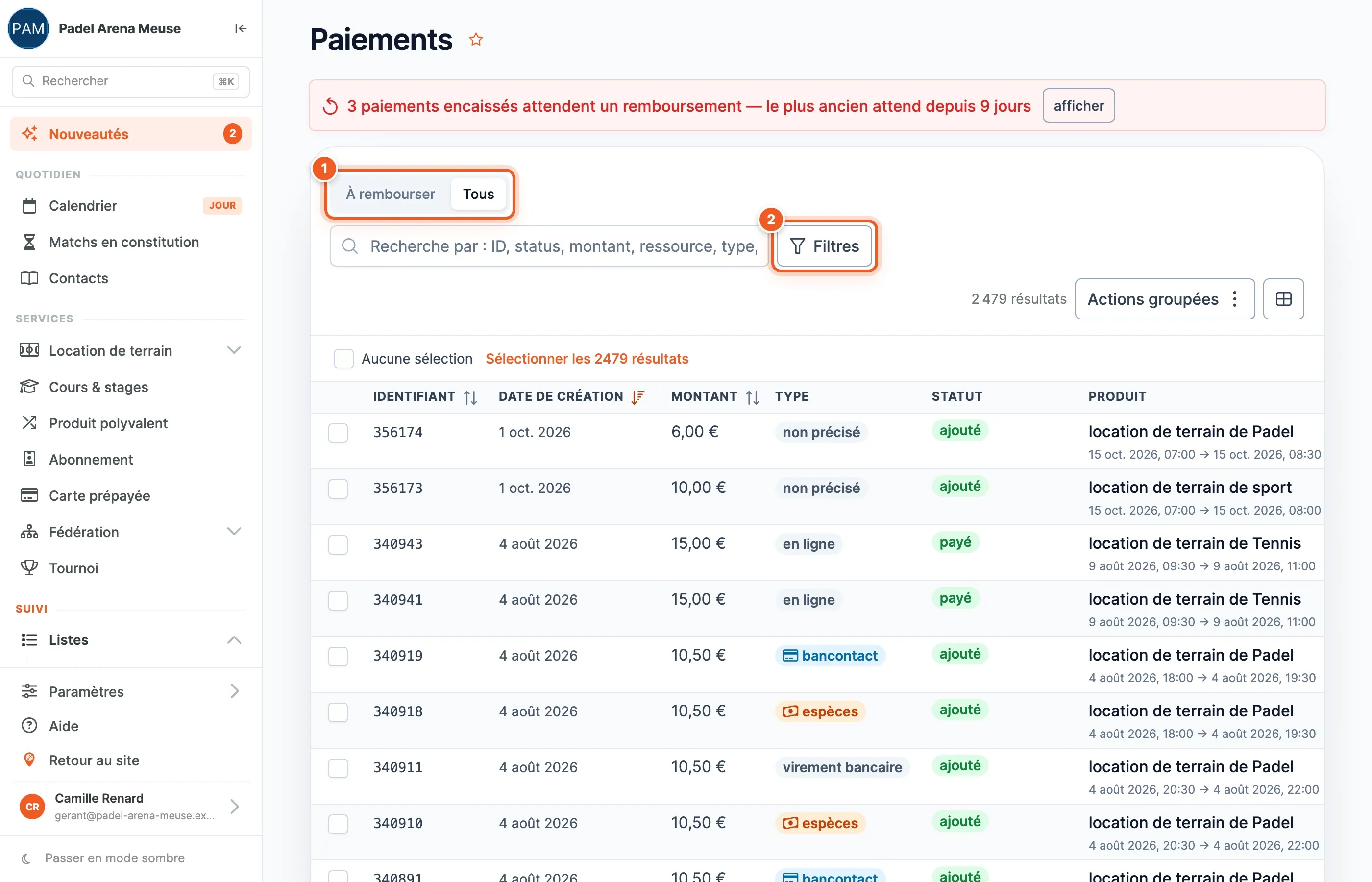The height and width of the screenshot is (882, 1372).
Task: Click the sidebar Rechercher search box
Action: point(131,81)
